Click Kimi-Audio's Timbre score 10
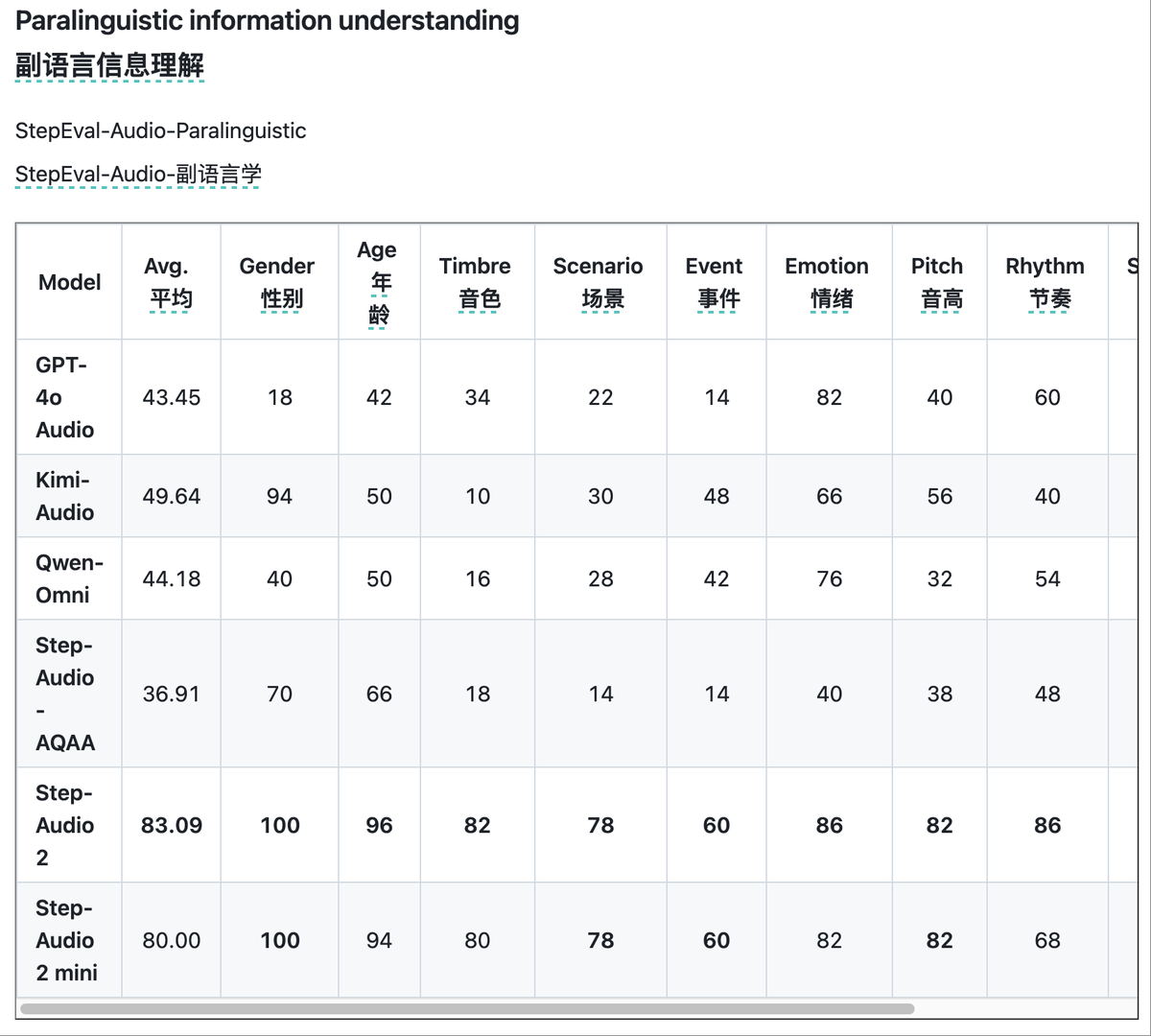 [x=478, y=496]
